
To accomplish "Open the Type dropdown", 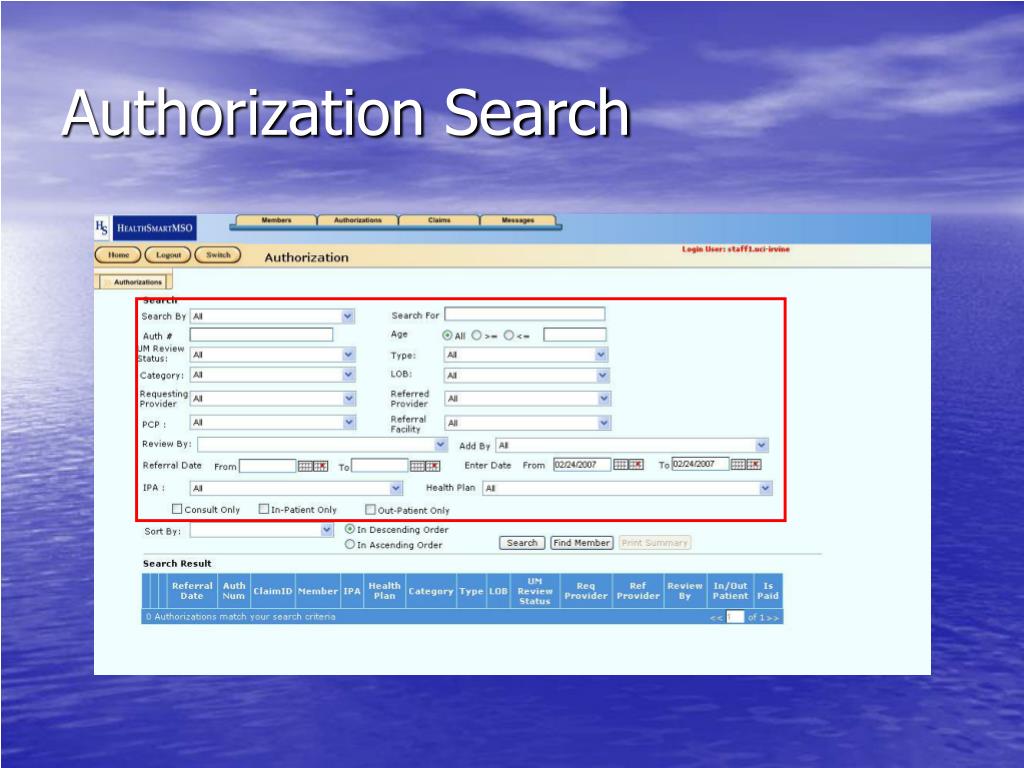I will 526,355.
